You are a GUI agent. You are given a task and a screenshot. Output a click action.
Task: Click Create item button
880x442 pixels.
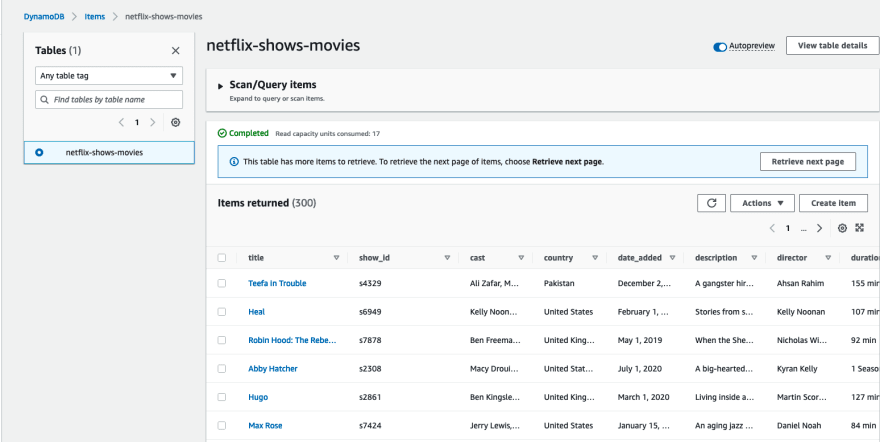833,203
